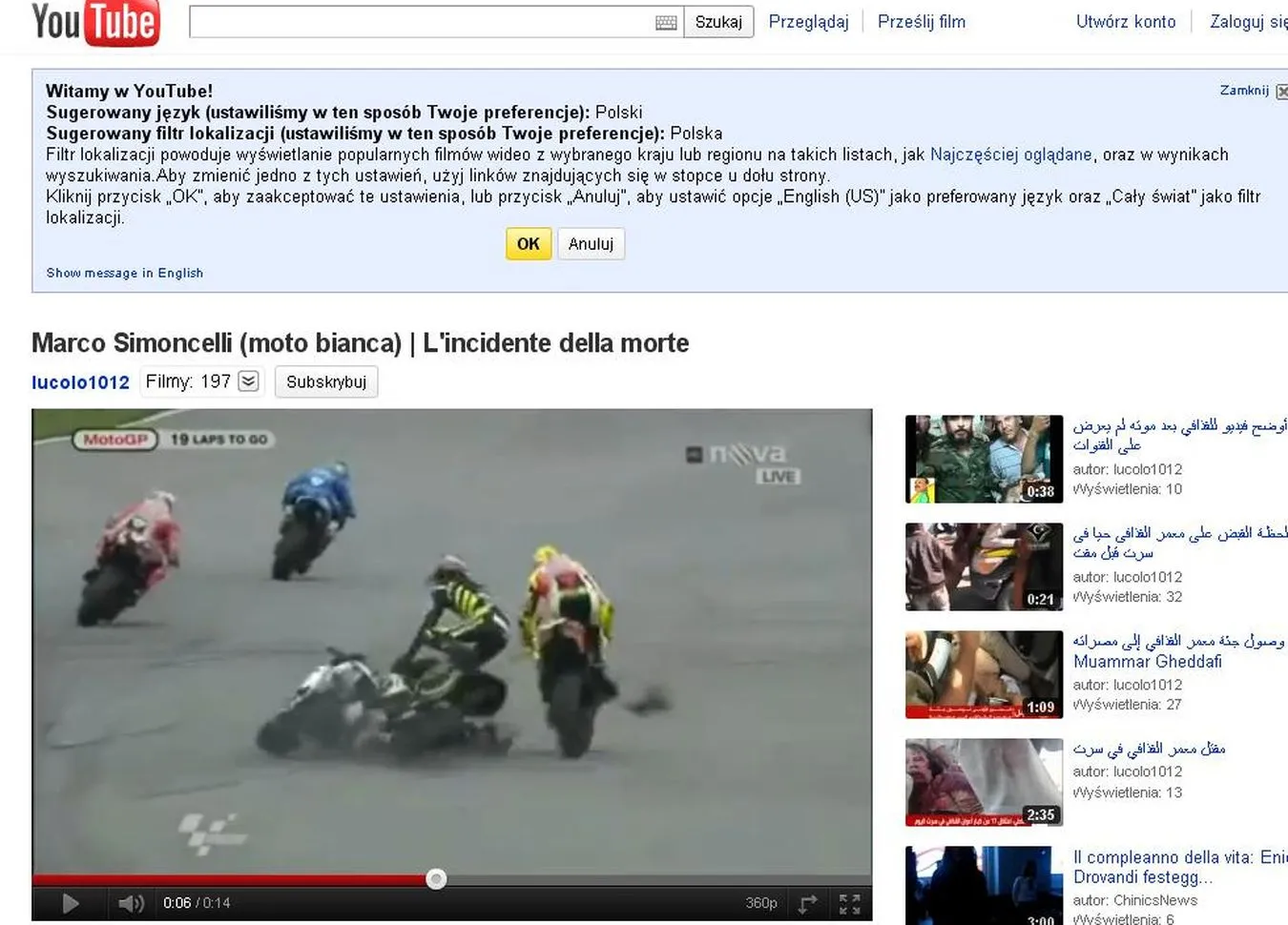Expand the Filmy: 197 uploader videos dropdown

pyautogui.click(x=248, y=381)
